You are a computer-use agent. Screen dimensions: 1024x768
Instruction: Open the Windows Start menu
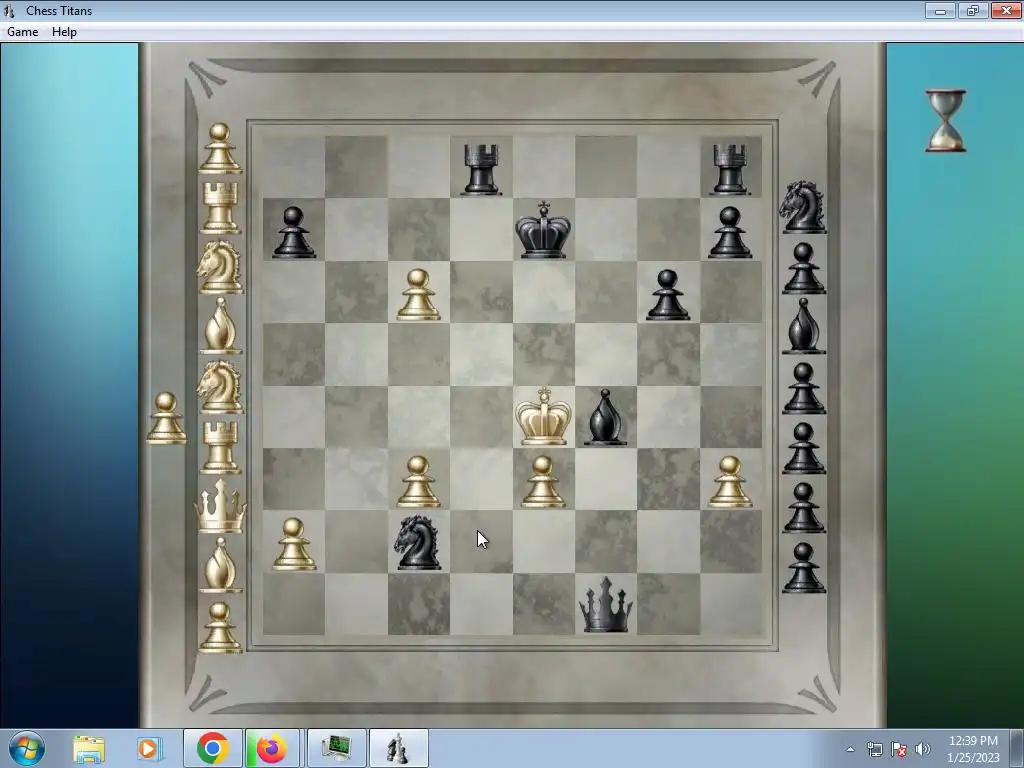(27, 748)
